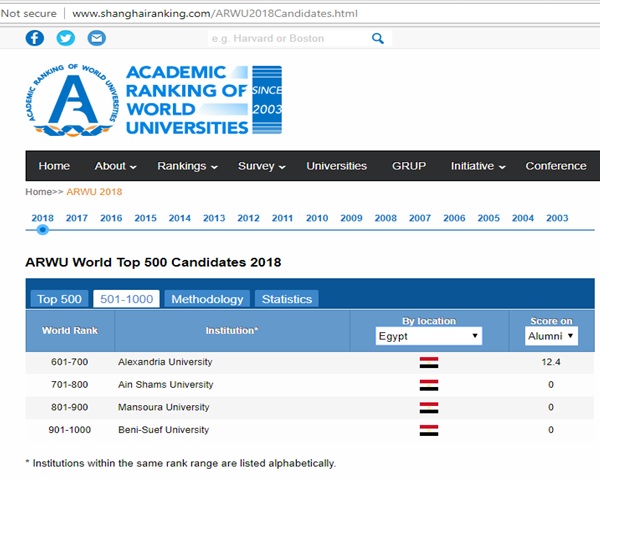Select year 2004 on timeline

(523, 218)
